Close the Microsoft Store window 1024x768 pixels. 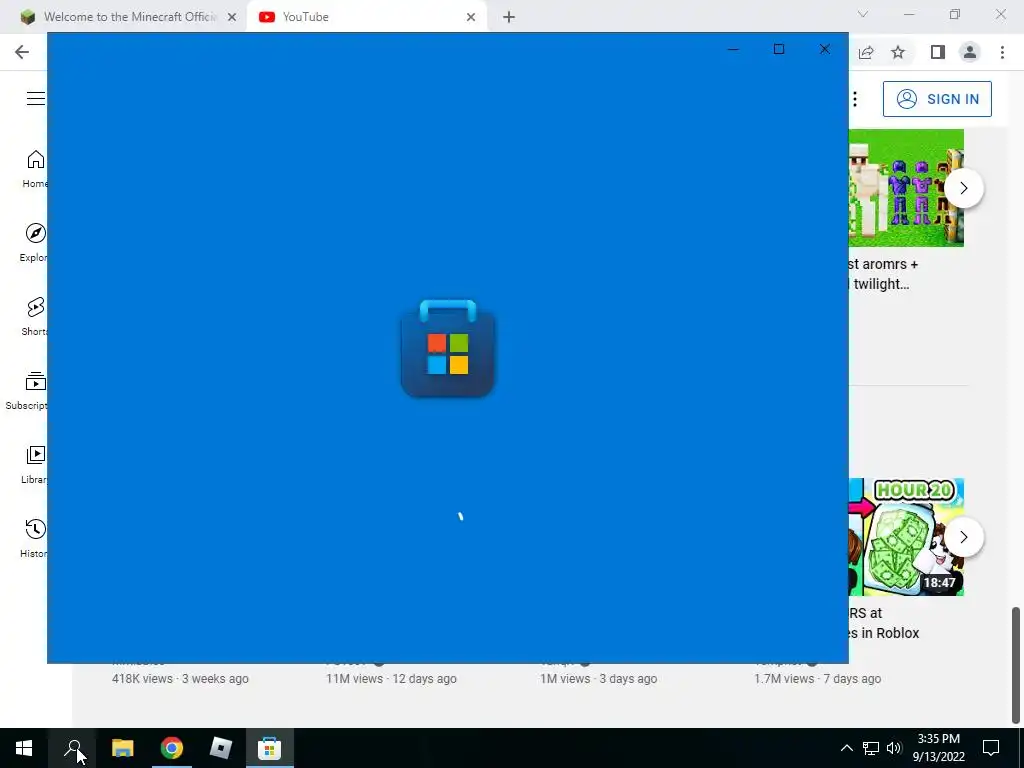[x=825, y=50]
